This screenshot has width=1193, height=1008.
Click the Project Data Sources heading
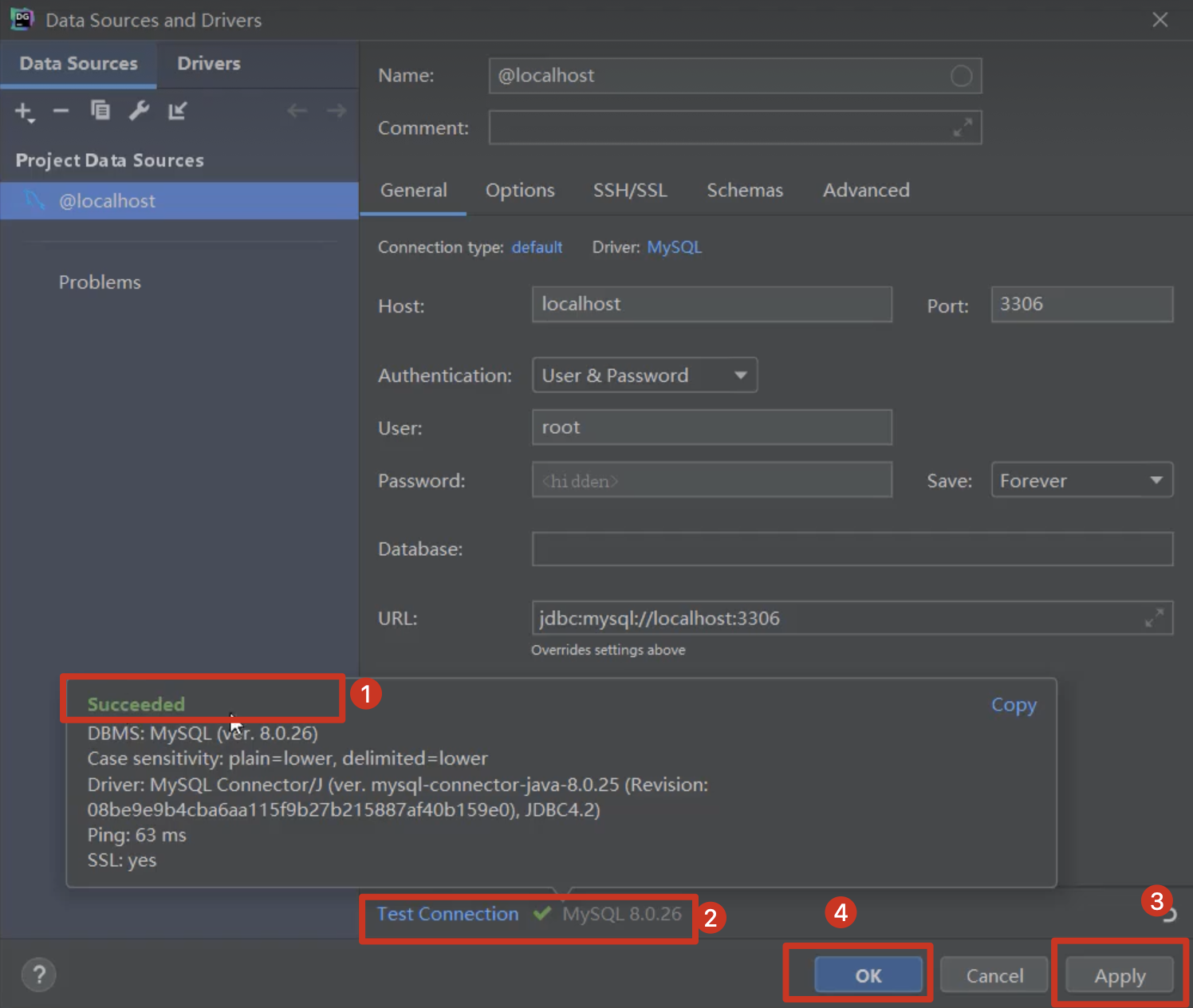pos(109,160)
